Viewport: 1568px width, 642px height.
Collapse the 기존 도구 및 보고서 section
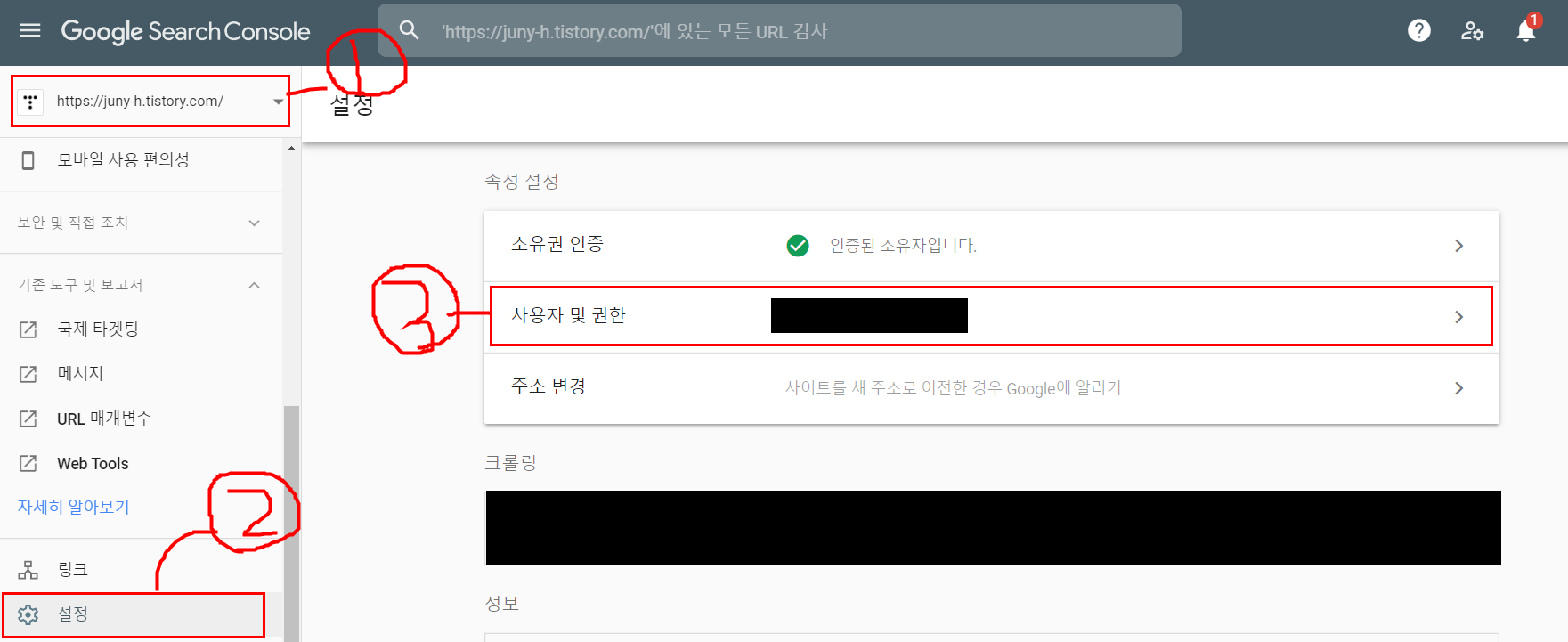(141, 285)
